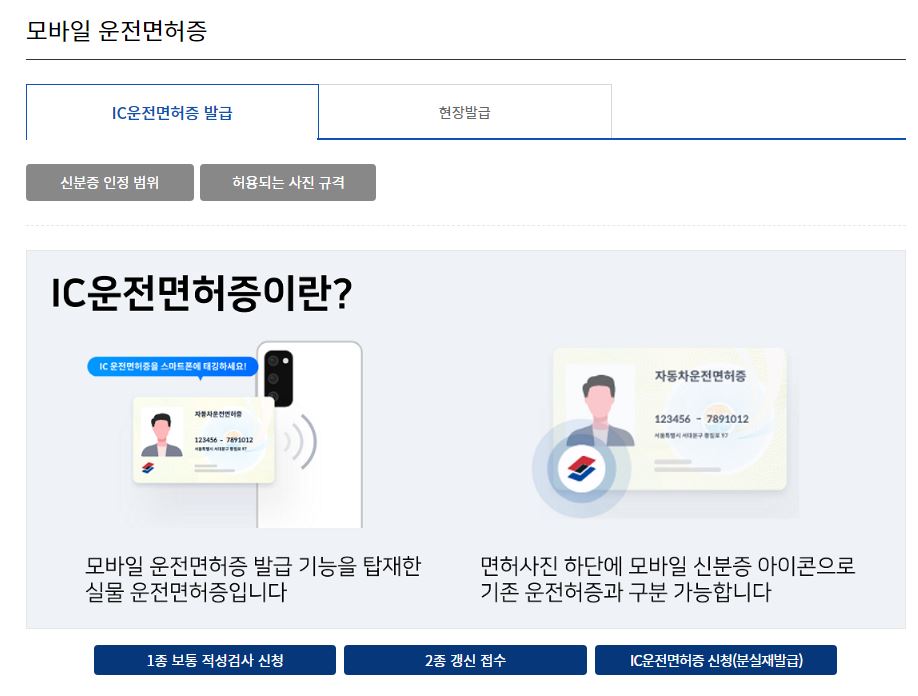Click license number 123456 - 7891012 on large card
918x696 pixels.
(701, 419)
